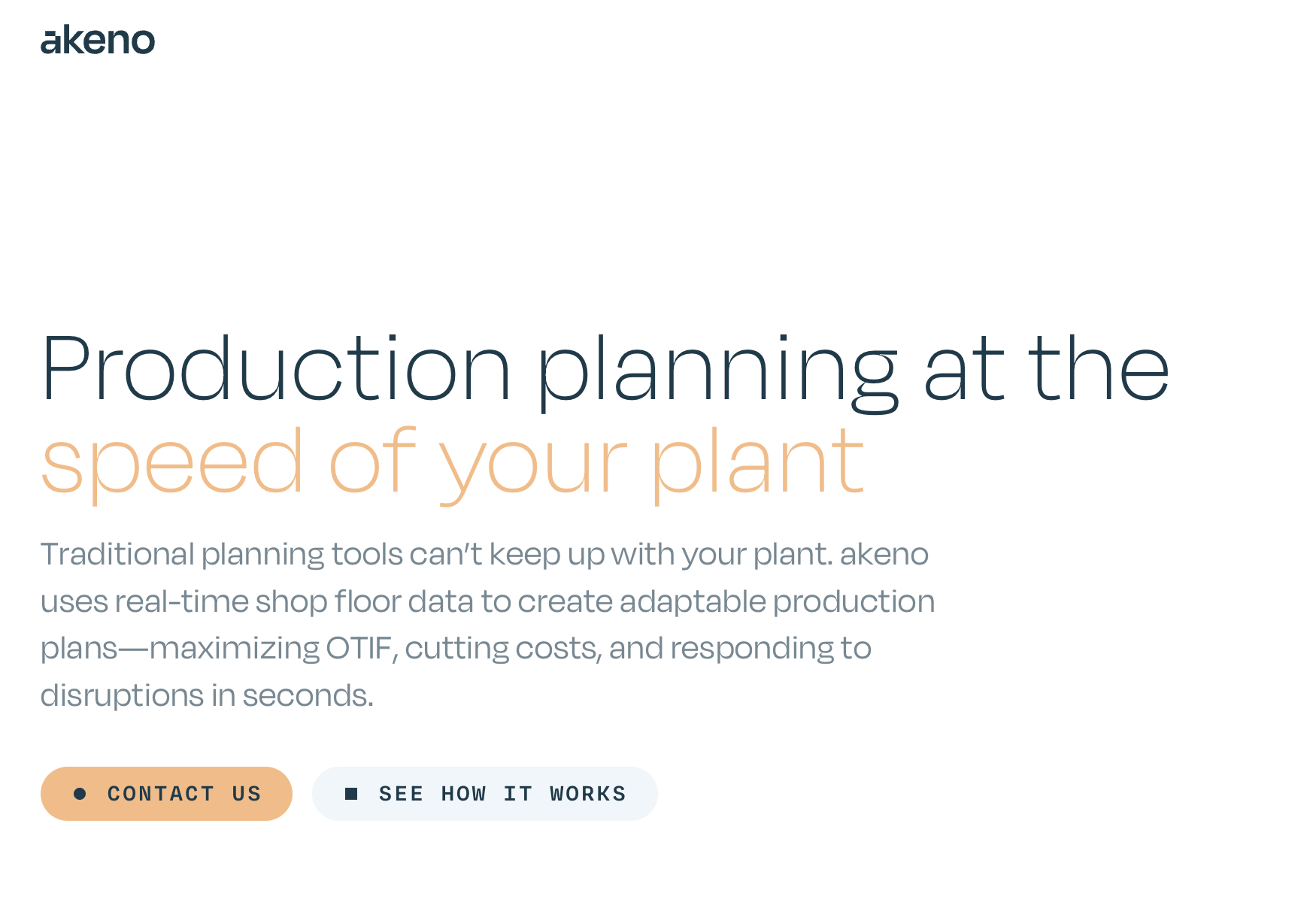This screenshot has height=899, width=1316.
Task: Click the akeno logo in the header
Action: tap(98, 40)
